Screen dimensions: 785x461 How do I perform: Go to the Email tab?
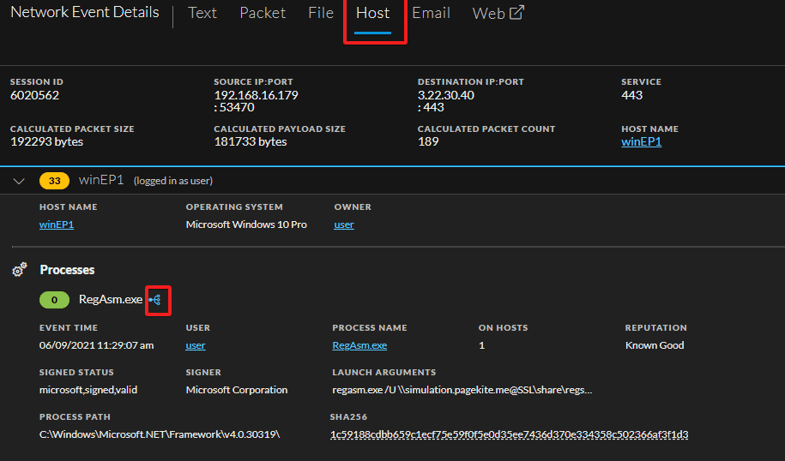tap(431, 13)
